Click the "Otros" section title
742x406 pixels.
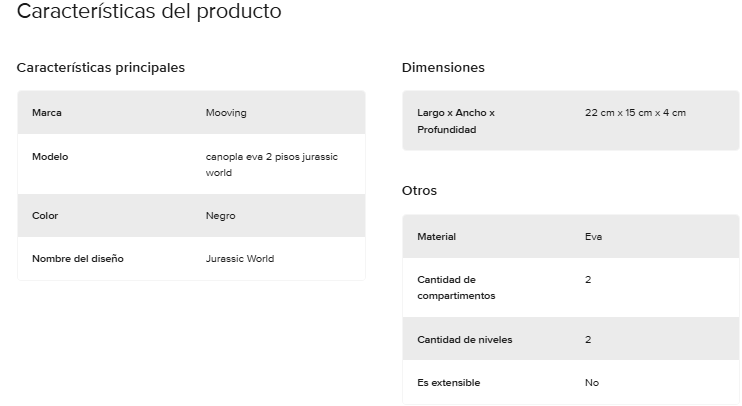tap(419, 191)
